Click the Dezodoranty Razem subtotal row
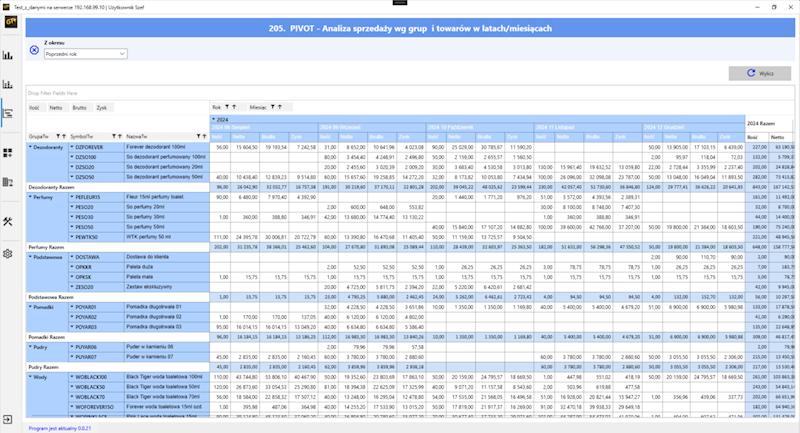 click(118, 187)
